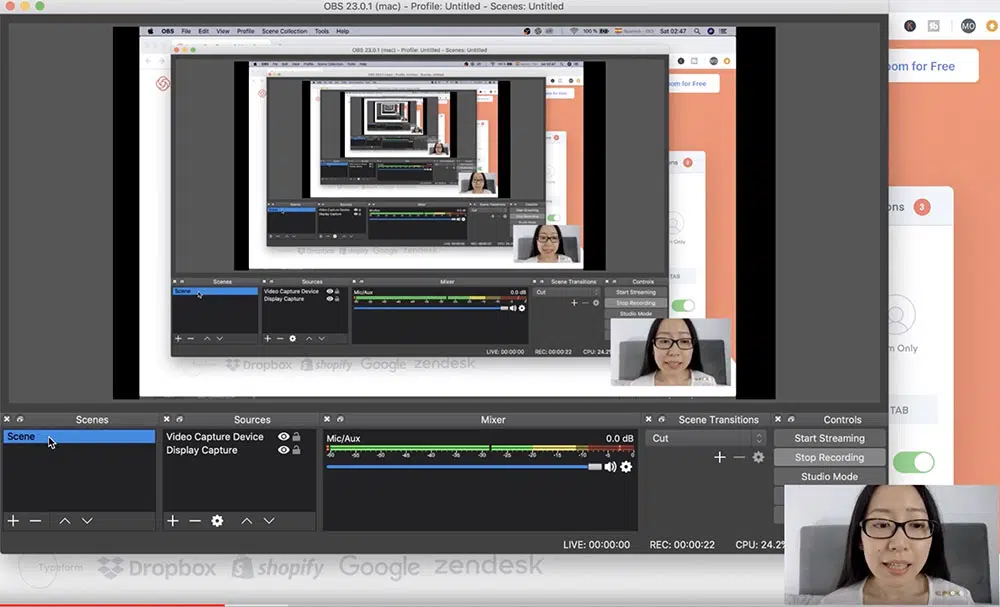The height and width of the screenshot is (607, 1000).
Task: Move the source up in the Sources list
Action: [x=247, y=521]
